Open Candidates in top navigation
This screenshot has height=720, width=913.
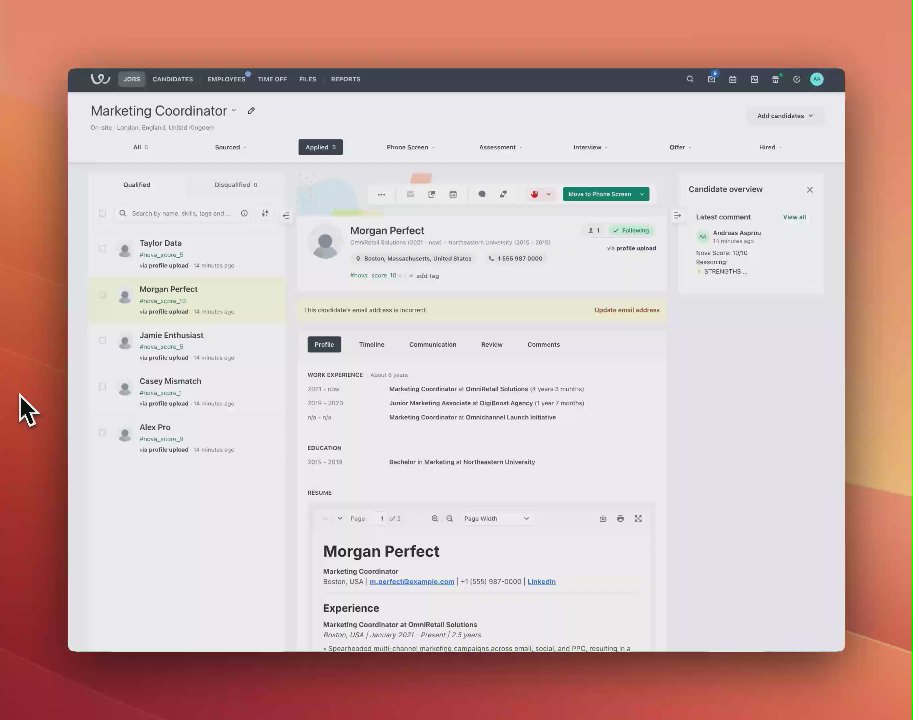pyautogui.click(x=172, y=79)
